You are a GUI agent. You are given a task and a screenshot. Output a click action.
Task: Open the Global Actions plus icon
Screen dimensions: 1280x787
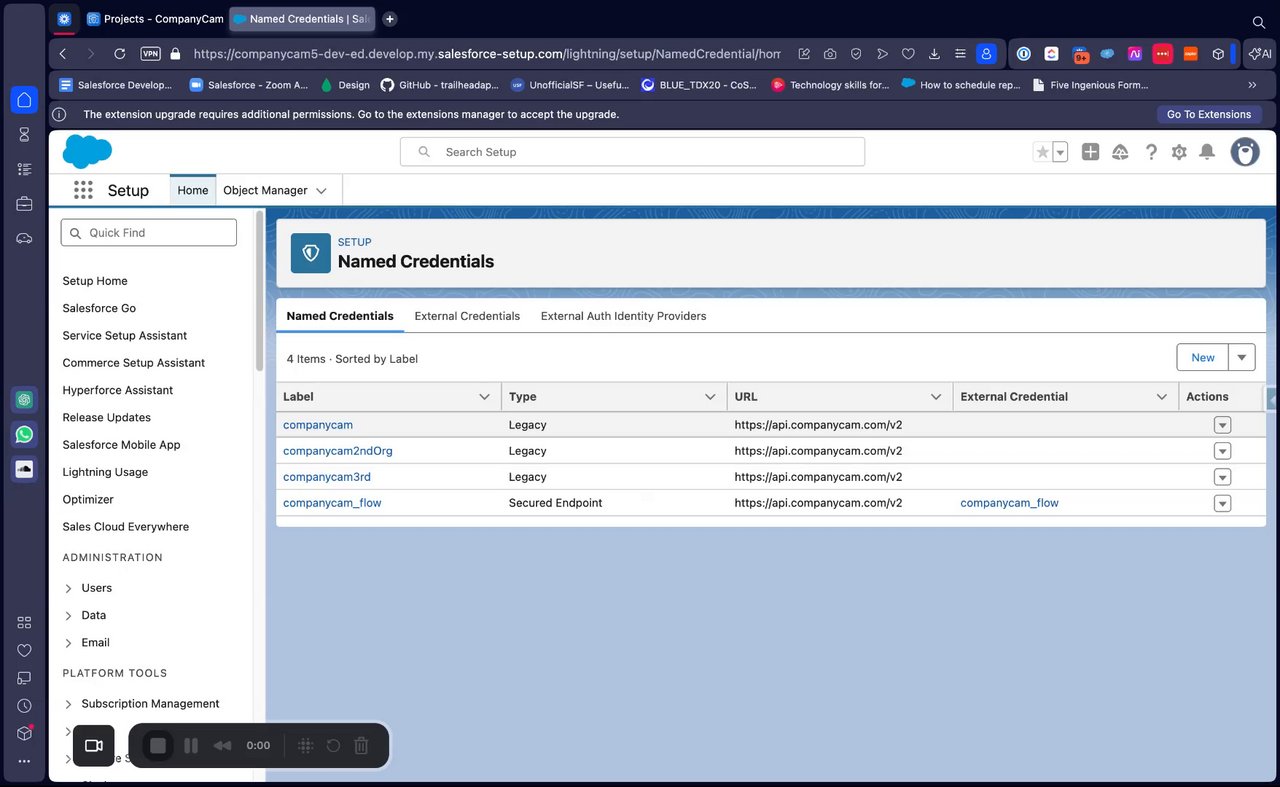pos(1091,152)
